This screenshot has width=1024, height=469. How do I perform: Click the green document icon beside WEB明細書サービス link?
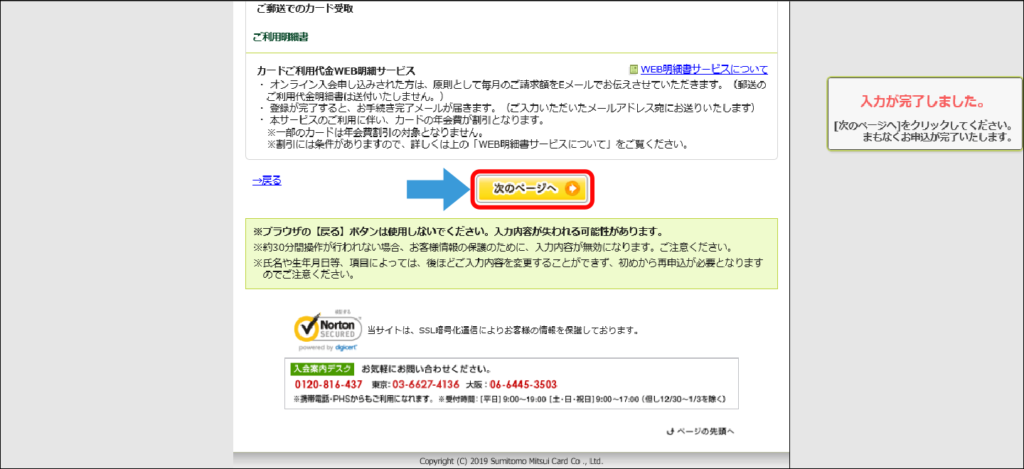point(633,69)
